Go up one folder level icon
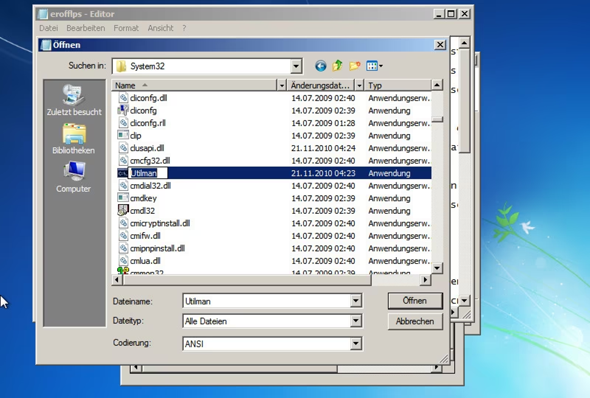 337,66
